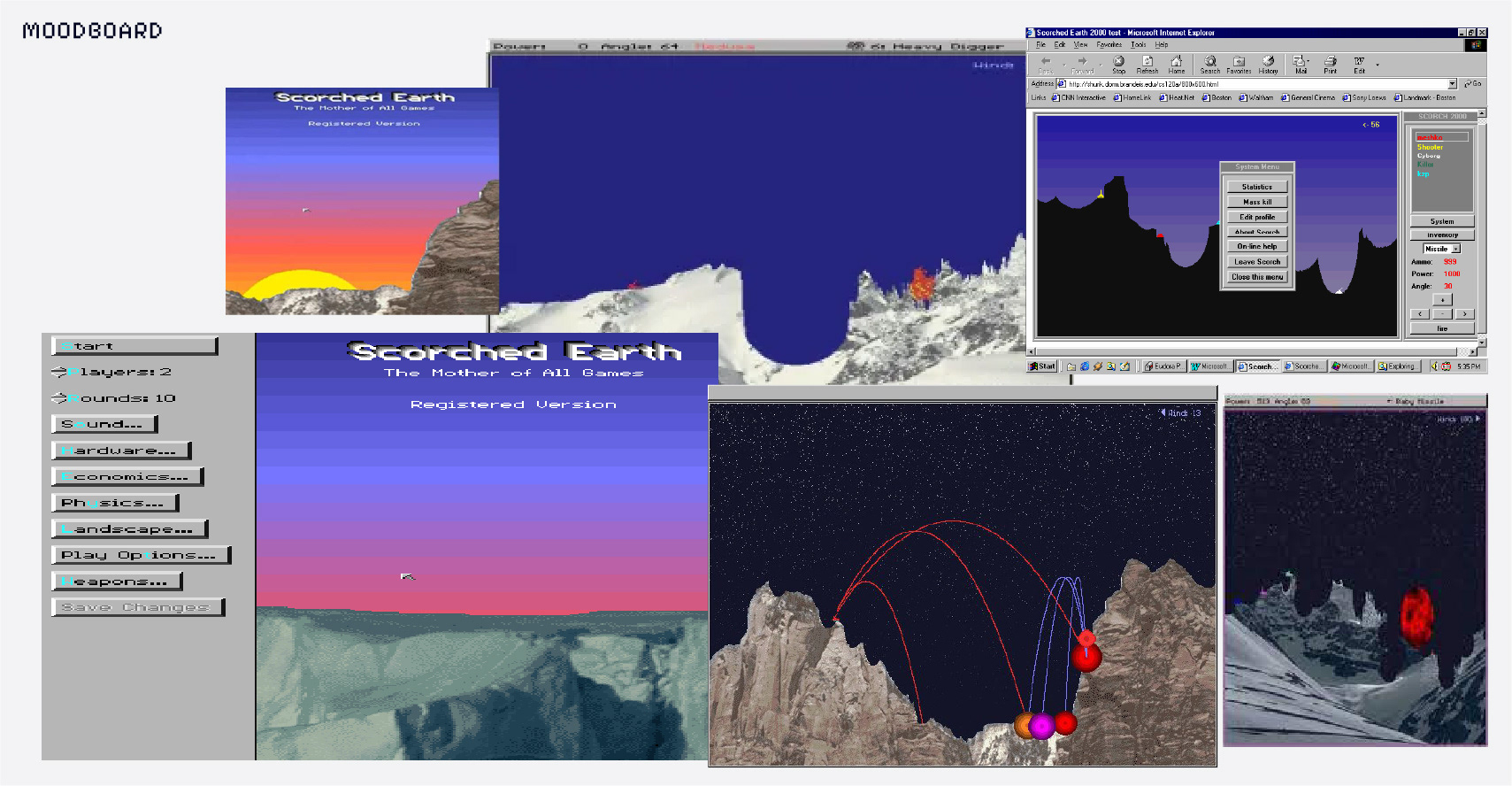Click the desktop folder quick launch icon

click(x=1071, y=366)
